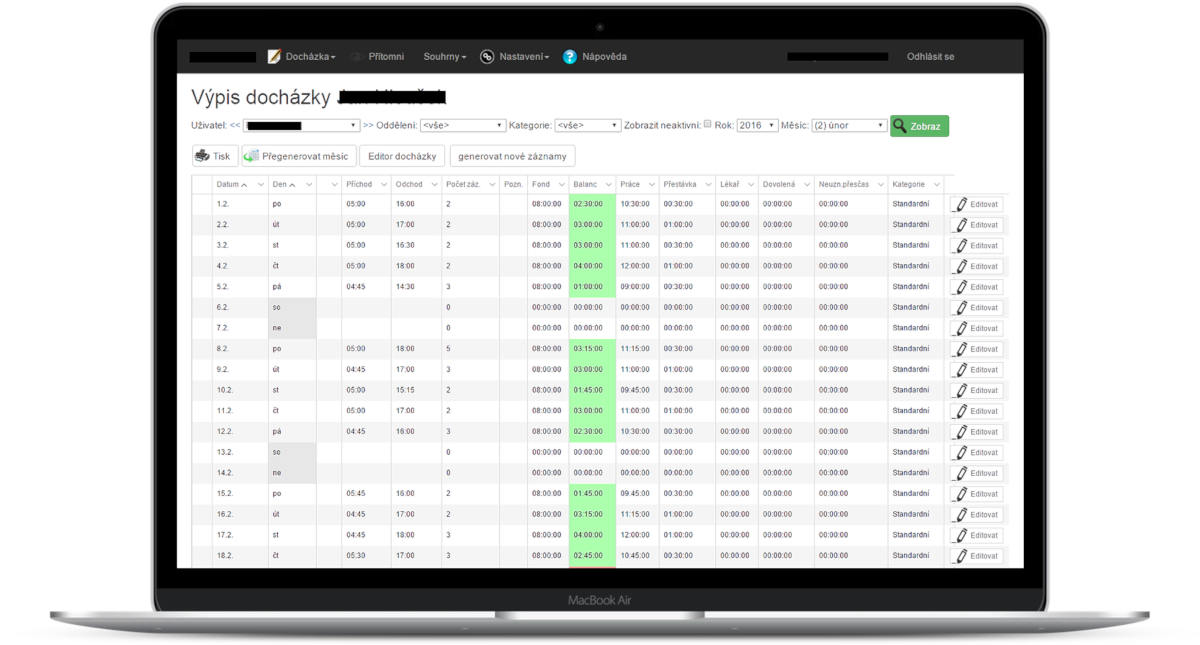This screenshot has width=1200, height=645.
Task: Open the Uživatel dropdown
Action: [x=301, y=125]
